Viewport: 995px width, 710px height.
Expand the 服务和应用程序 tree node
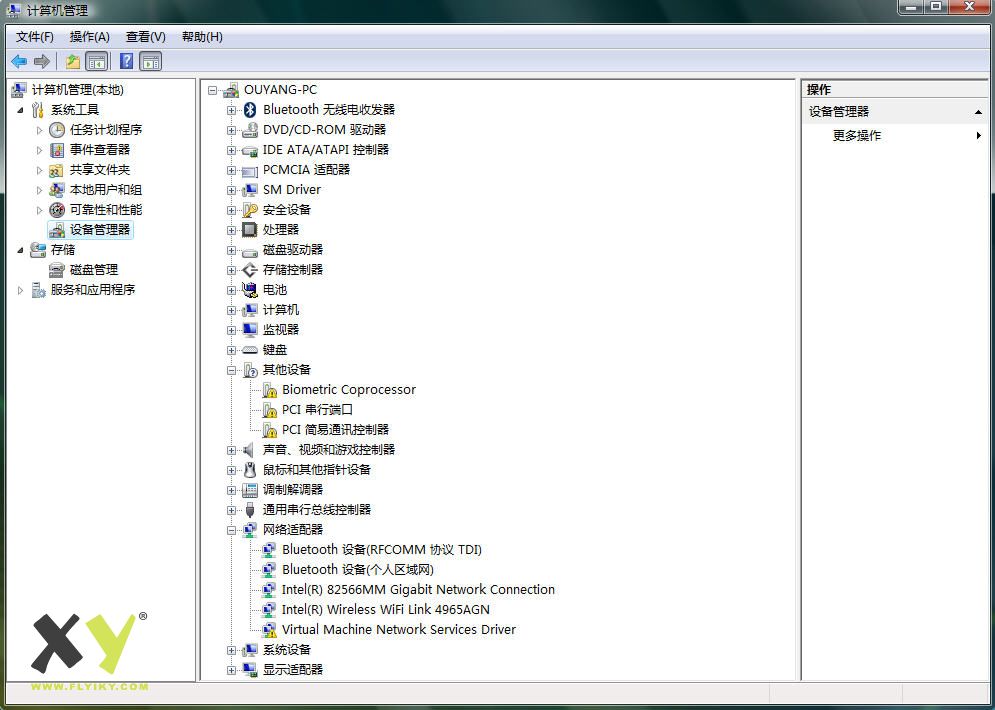(20, 290)
